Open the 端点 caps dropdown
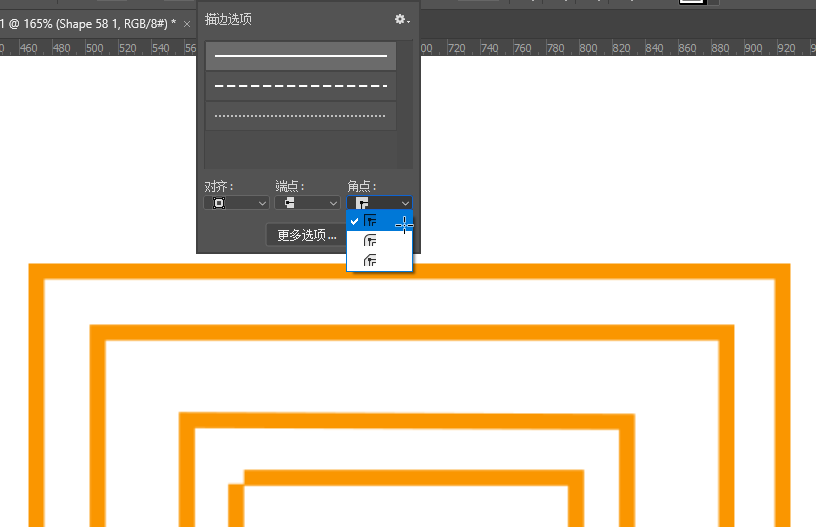Viewport: 816px width, 527px height. (x=308, y=203)
